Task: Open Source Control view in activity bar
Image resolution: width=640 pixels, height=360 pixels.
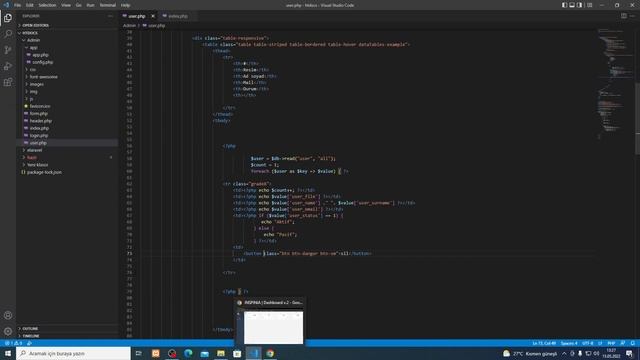Action: 8,50
